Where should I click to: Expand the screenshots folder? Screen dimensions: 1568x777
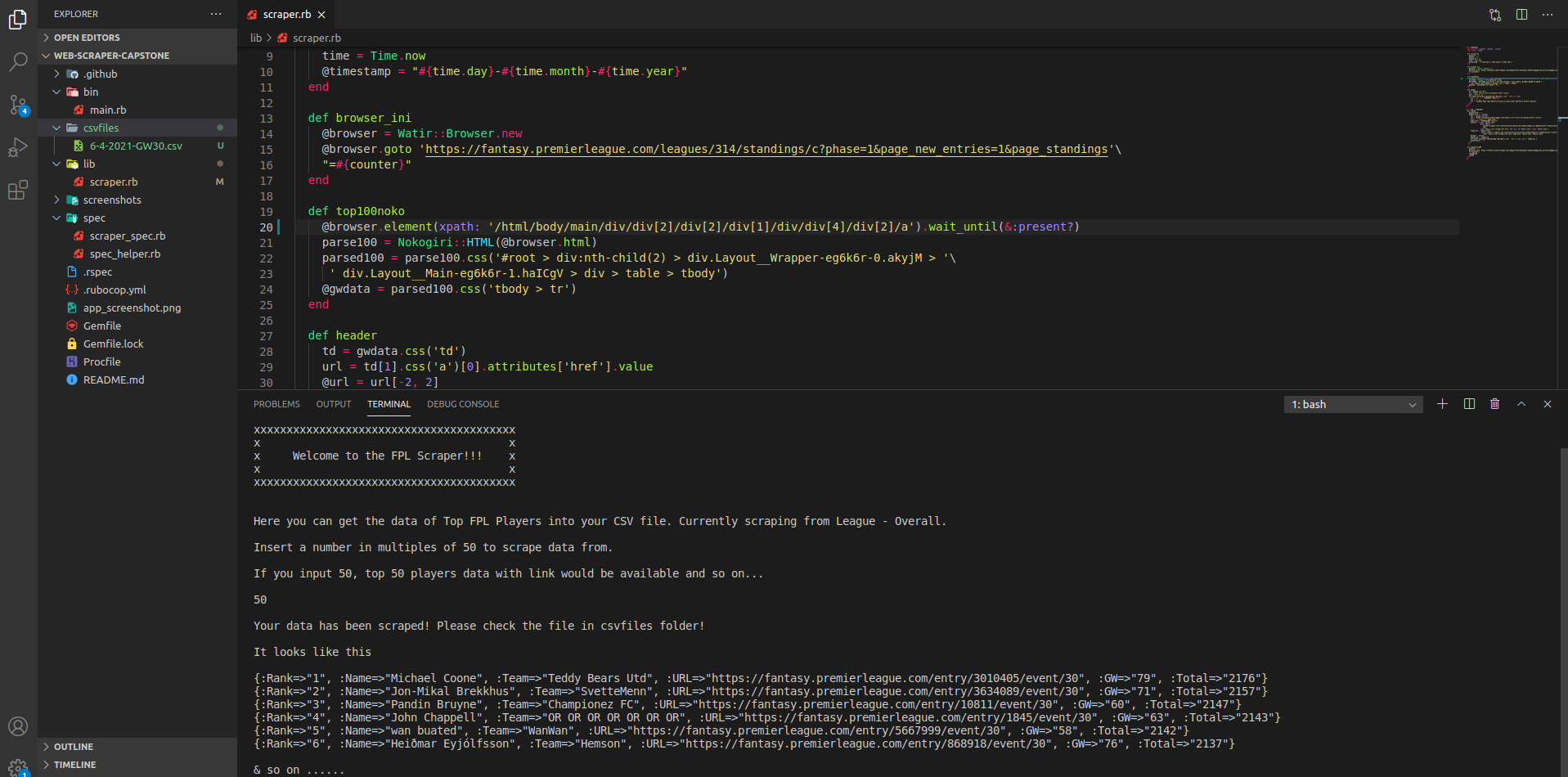coord(112,200)
